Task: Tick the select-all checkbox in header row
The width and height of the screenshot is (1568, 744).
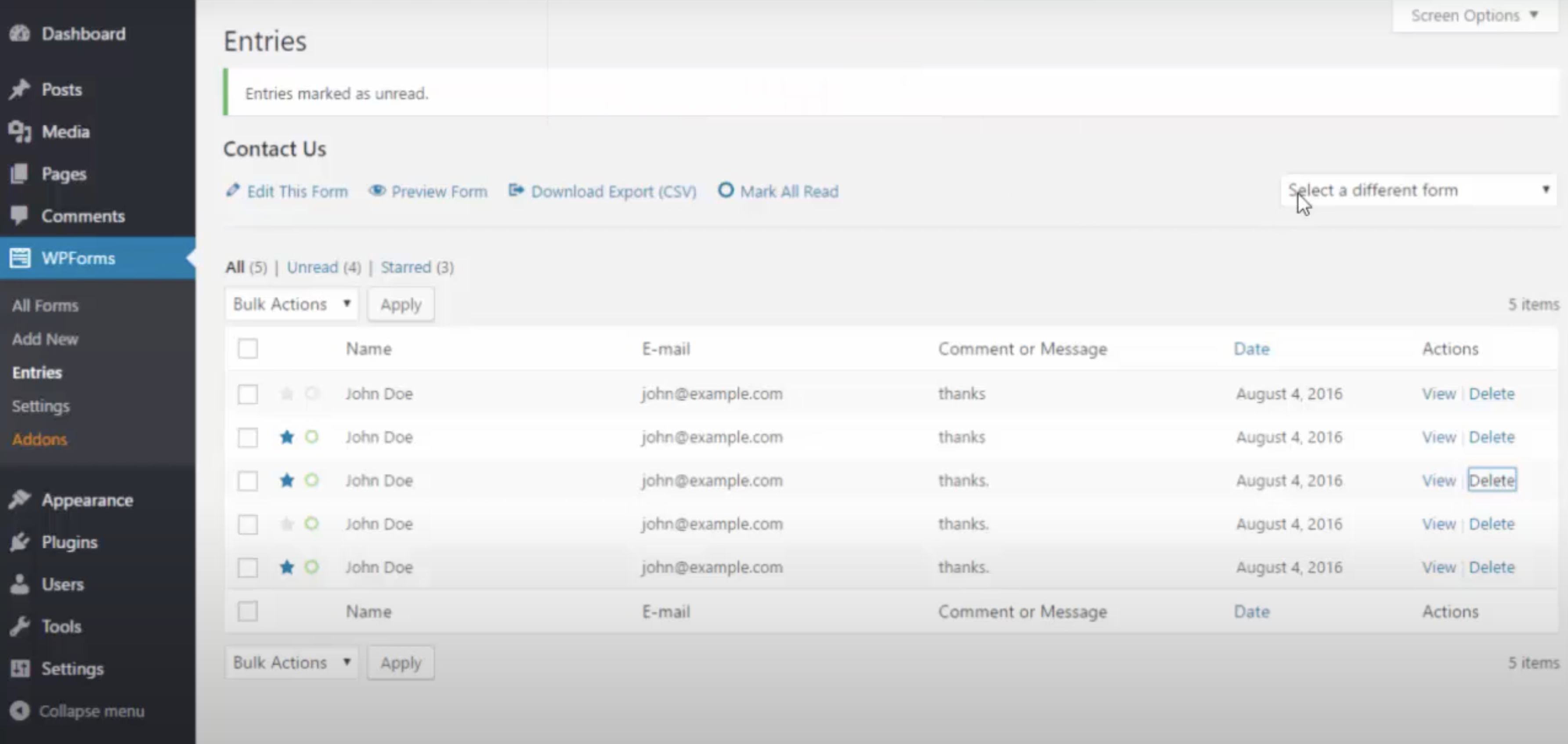Action: click(248, 349)
